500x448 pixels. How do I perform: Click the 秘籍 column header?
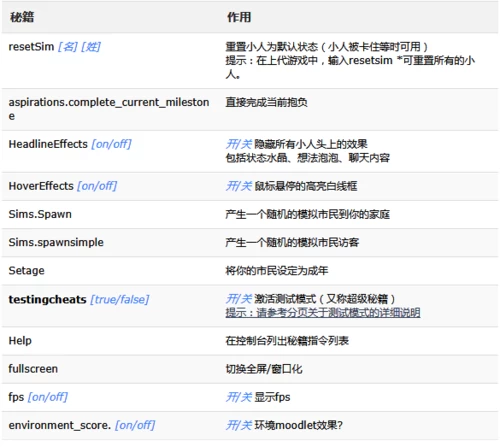[x=22, y=17]
